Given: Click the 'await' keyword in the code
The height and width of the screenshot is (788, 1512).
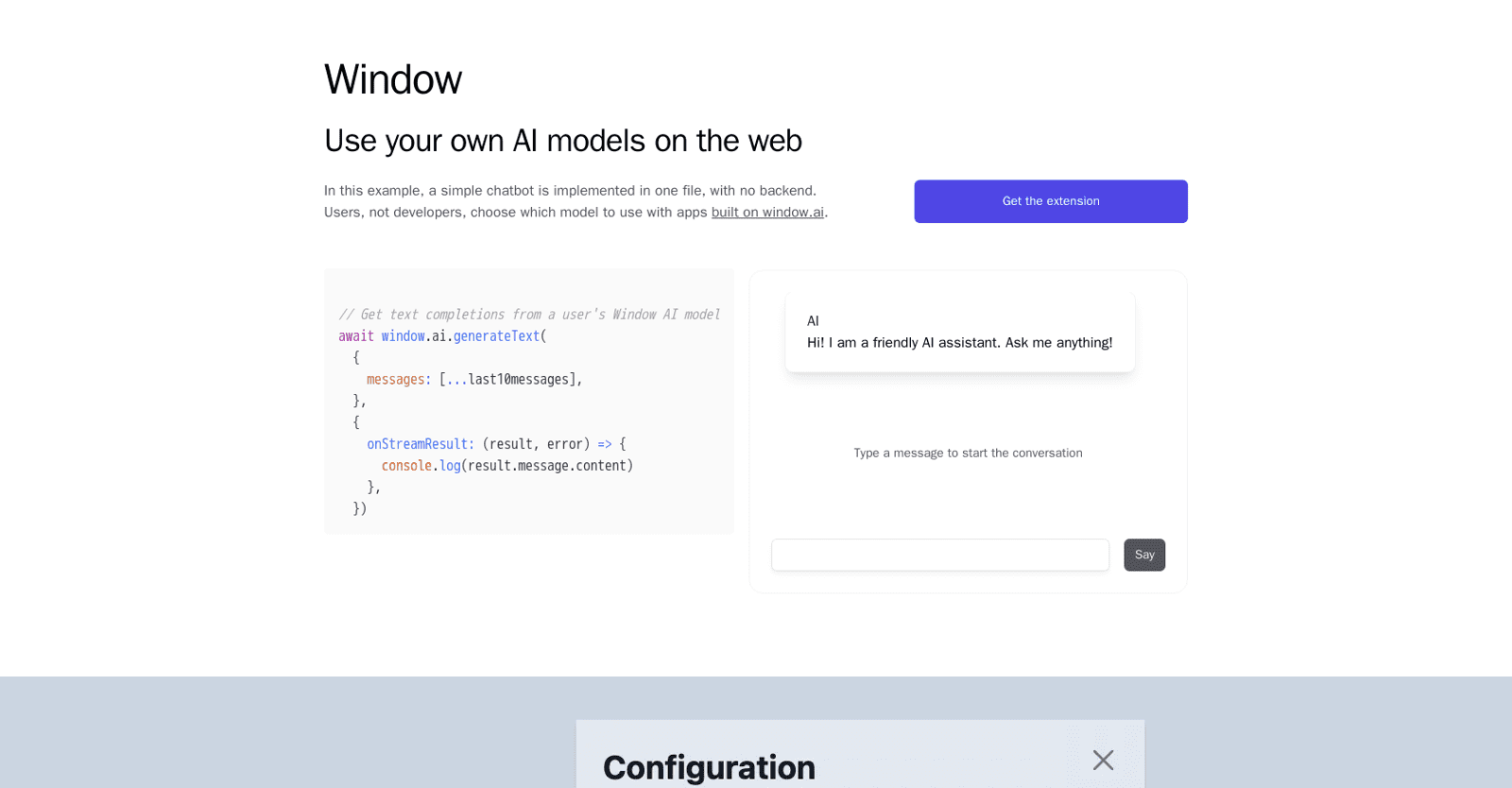Looking at the screenshot, I should click(355, 335).
